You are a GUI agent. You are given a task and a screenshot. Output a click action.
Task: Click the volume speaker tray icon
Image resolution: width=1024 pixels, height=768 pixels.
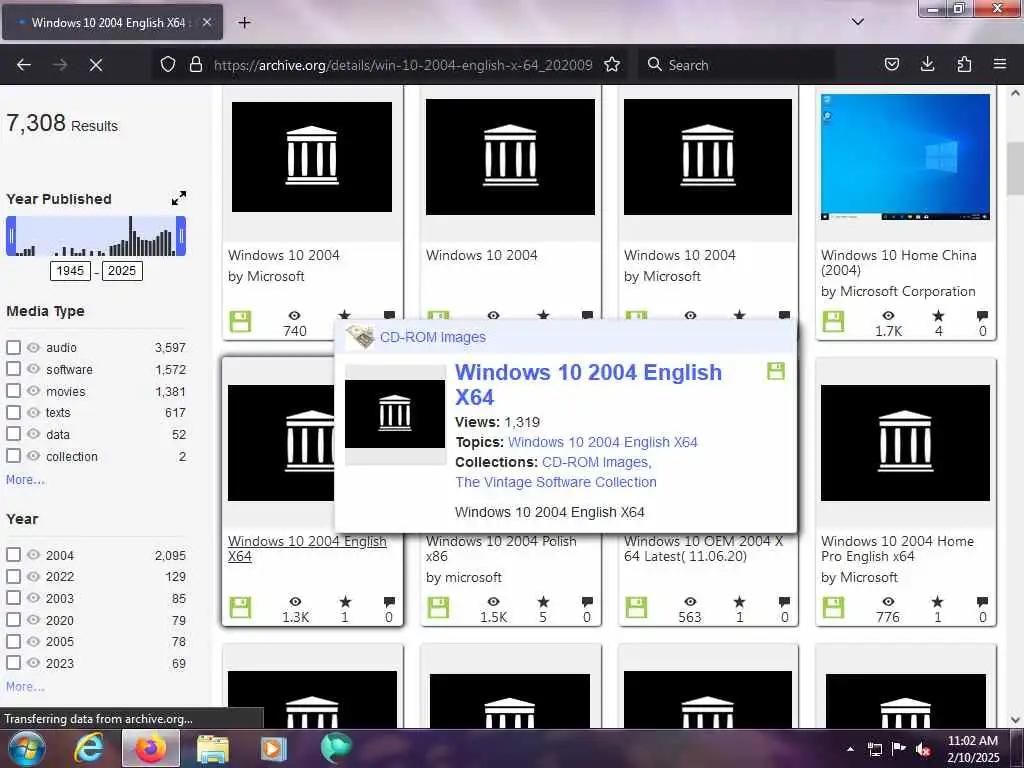(x=923, y=749)
